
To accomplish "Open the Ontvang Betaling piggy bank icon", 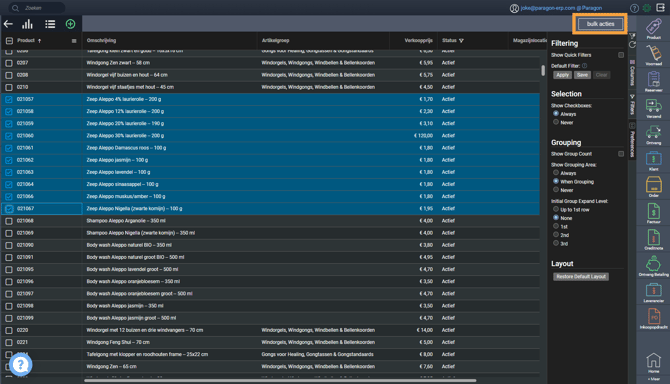I will 653,264.
